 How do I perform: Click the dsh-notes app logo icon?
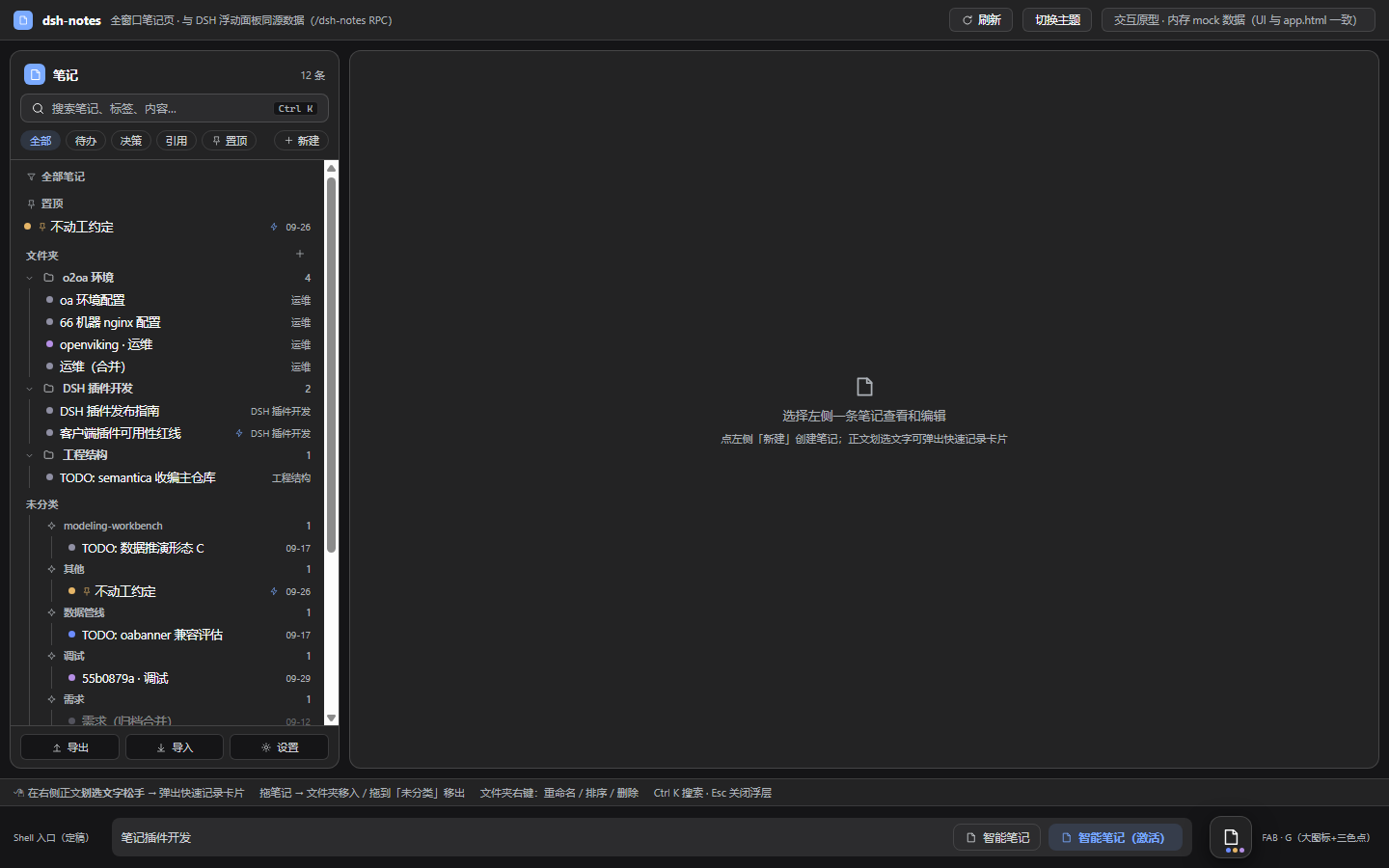[x=23, y=19]
